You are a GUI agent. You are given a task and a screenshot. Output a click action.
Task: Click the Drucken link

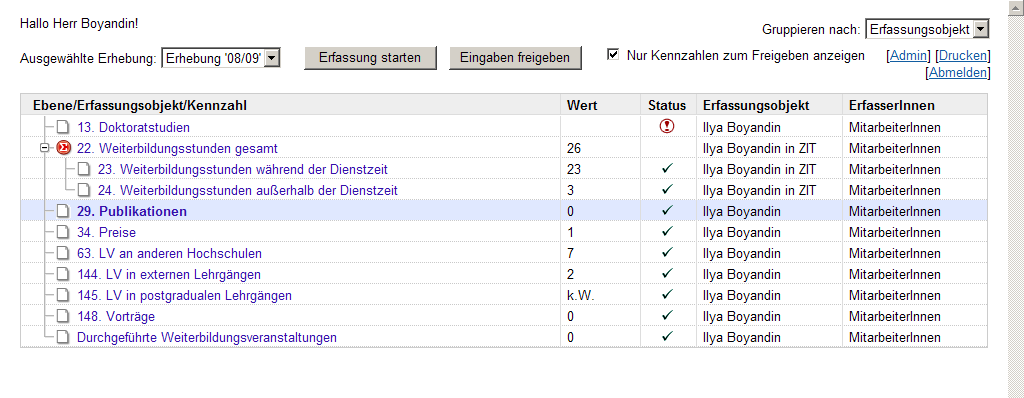click(x=963, y=56)
